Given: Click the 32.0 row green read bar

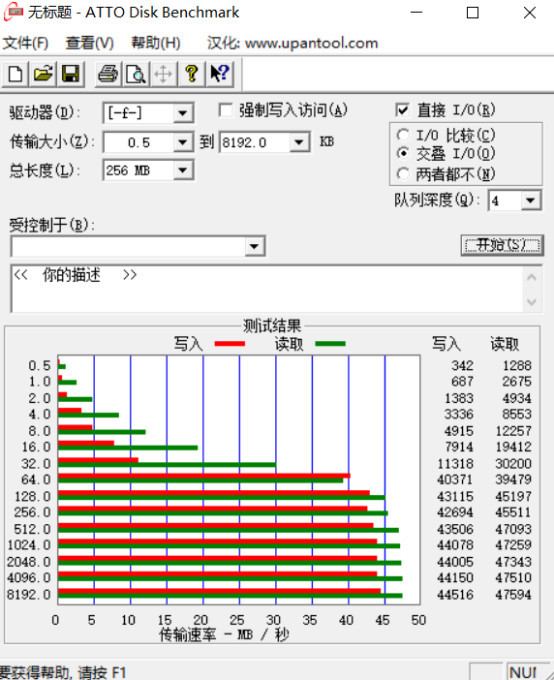Looking at the screenshot, I should point(167,465).
